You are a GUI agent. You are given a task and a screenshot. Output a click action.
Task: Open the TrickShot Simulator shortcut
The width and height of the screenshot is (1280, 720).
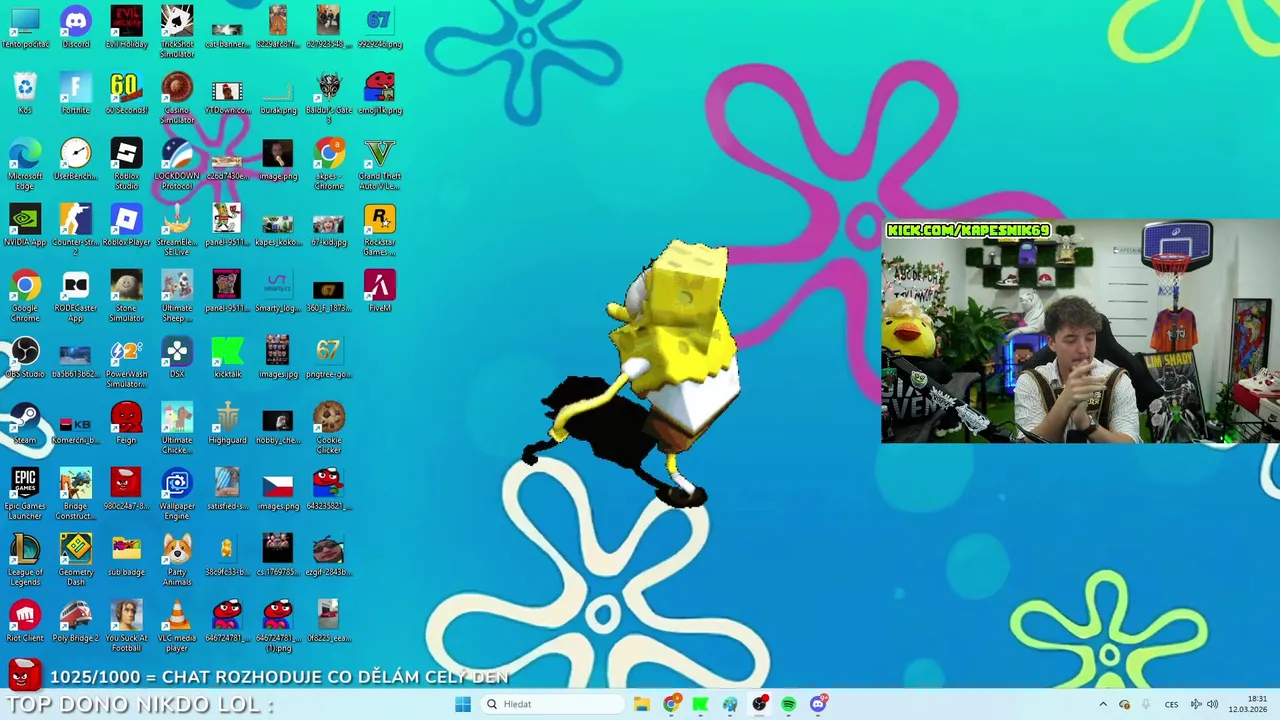click(177, 32)
